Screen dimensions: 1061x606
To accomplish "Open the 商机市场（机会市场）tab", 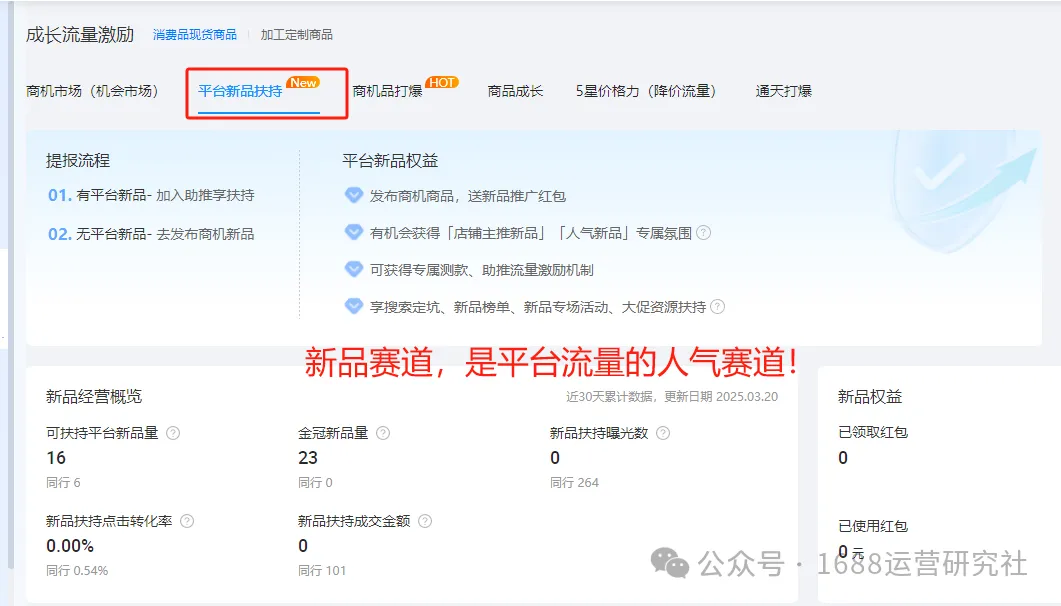I will click(92, 91).
